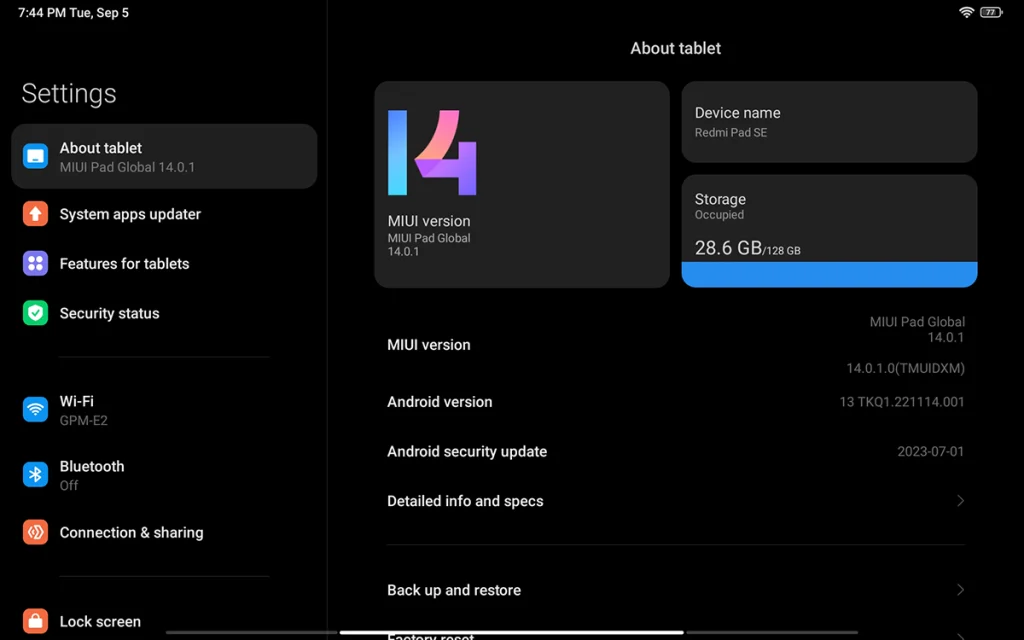Check the battery indicator in status bar
The height and width of the screenshot is (640, 1024).
coord(991,12)
